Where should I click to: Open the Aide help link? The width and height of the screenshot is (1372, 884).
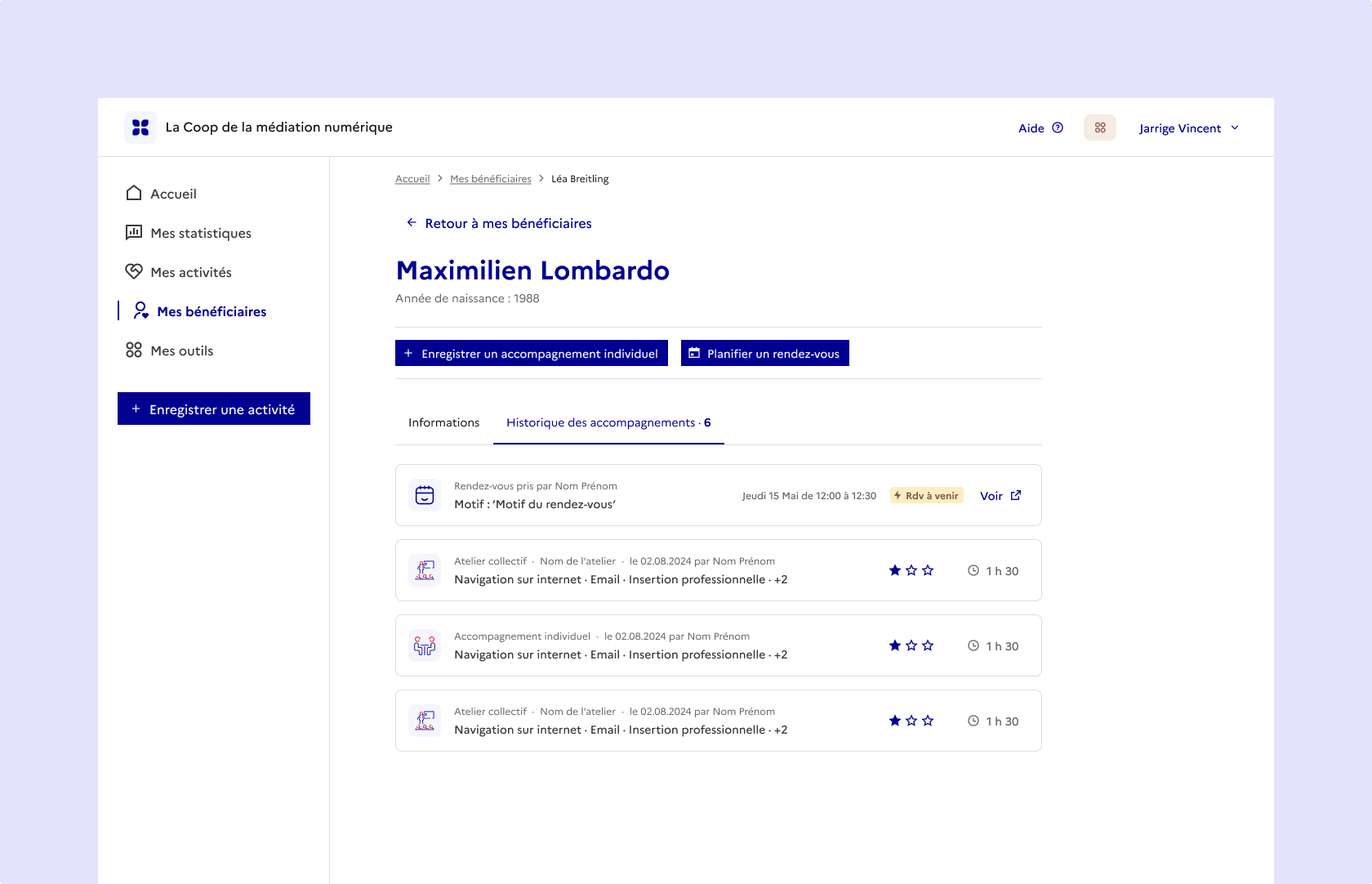(x=1040, y=128)
